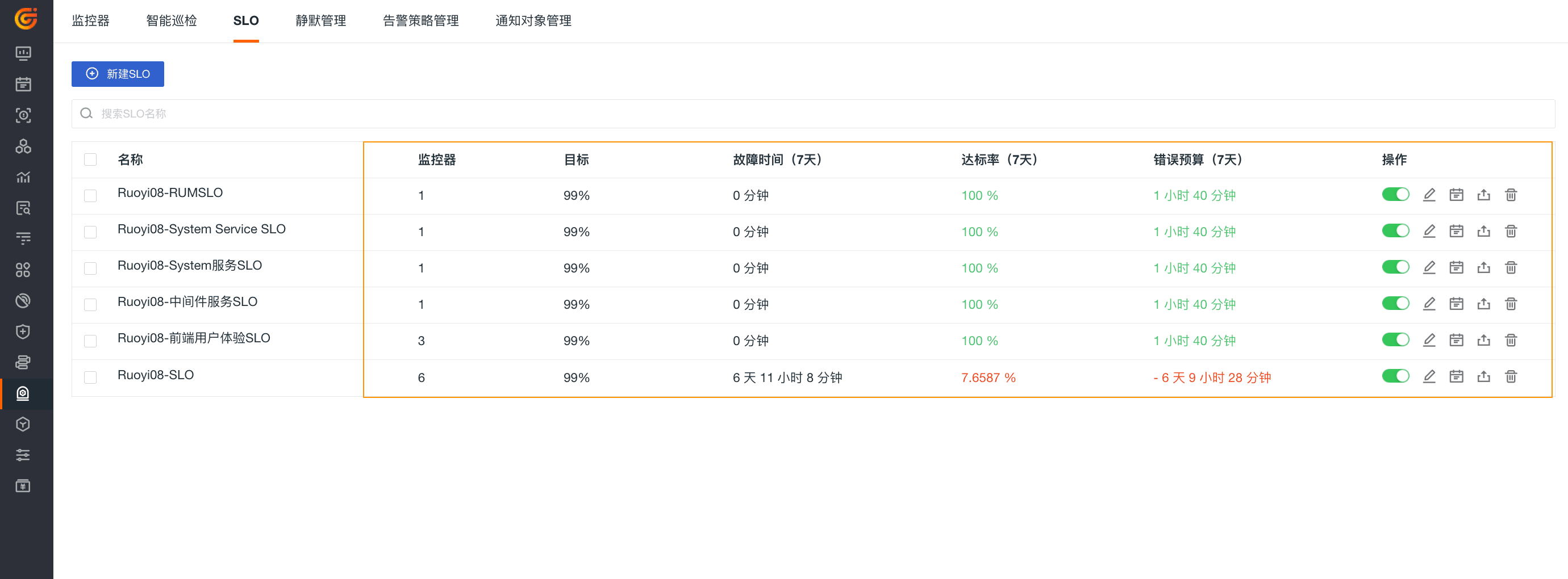Open the cube package sidebar icon
Screen dimensions: 1568x579
[x=23, y=425]
